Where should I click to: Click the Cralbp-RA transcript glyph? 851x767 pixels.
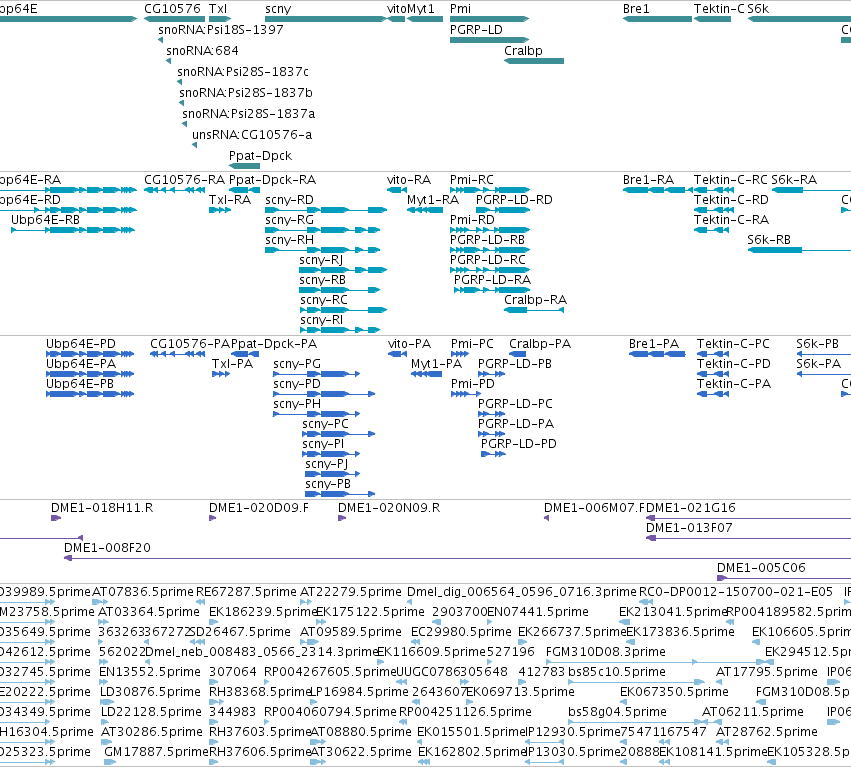(x=534, y=310)
